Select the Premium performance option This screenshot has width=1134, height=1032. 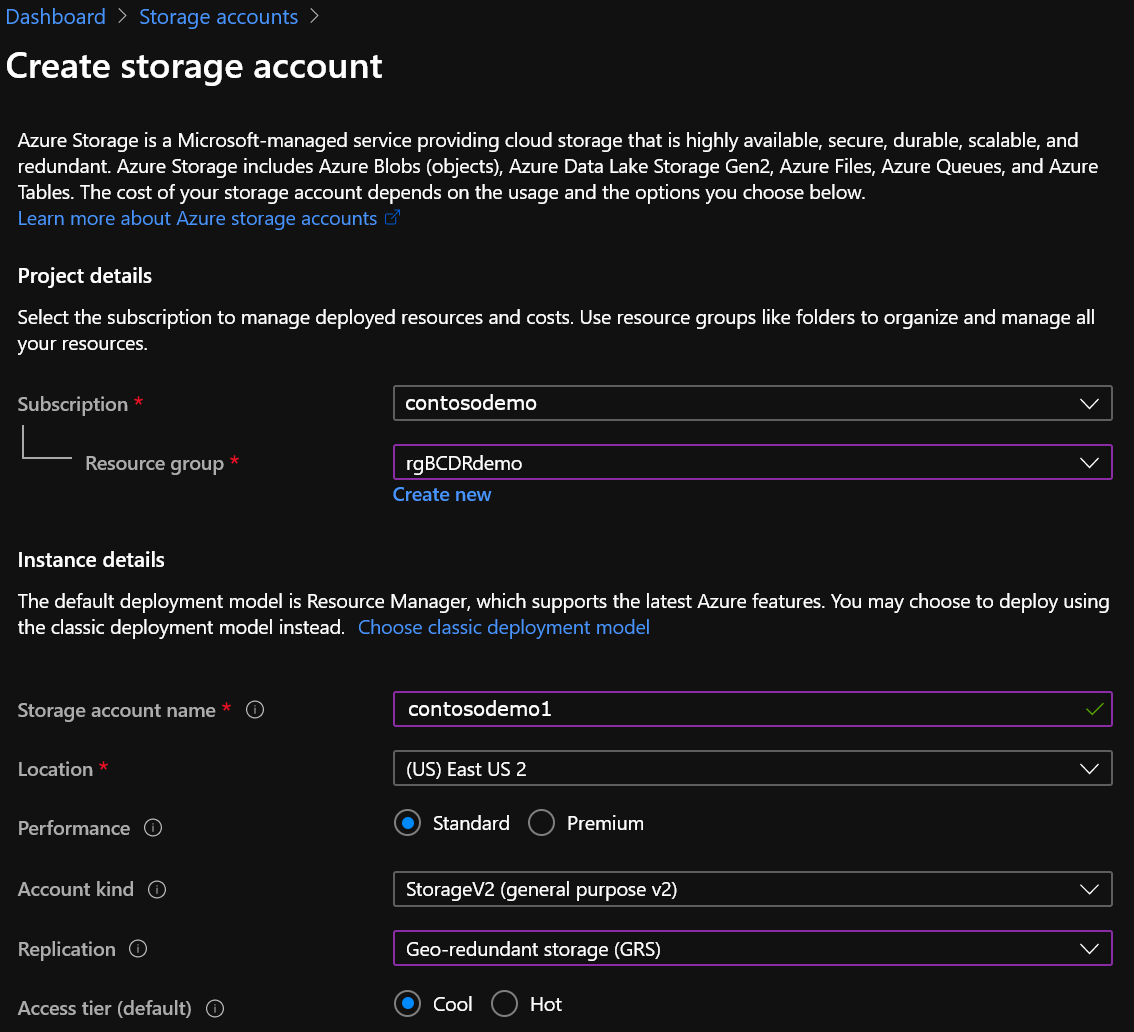pos(541,822)
